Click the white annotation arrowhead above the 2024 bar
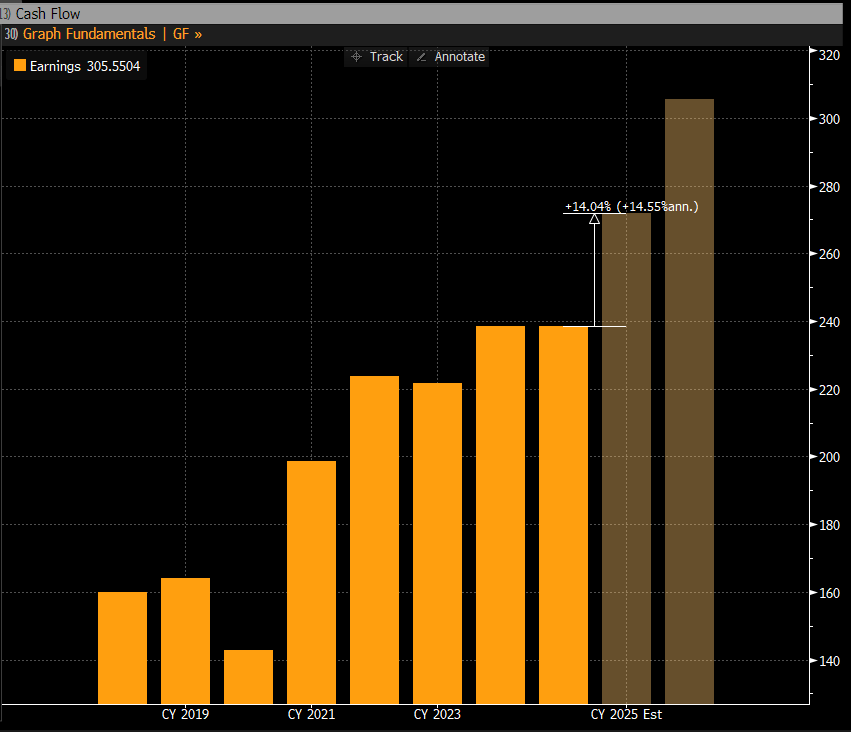The height and width of the screenshot is (732, 851). click(x=595, y=219)
